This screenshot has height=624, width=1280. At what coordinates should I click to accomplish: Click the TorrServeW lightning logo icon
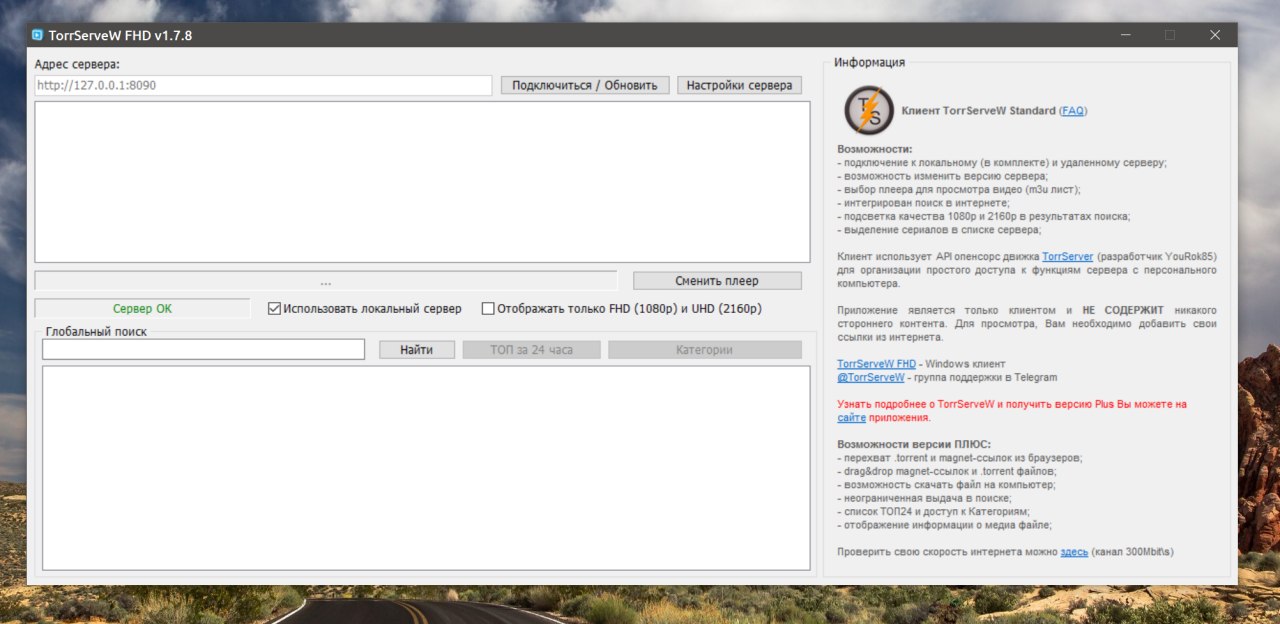869,110
